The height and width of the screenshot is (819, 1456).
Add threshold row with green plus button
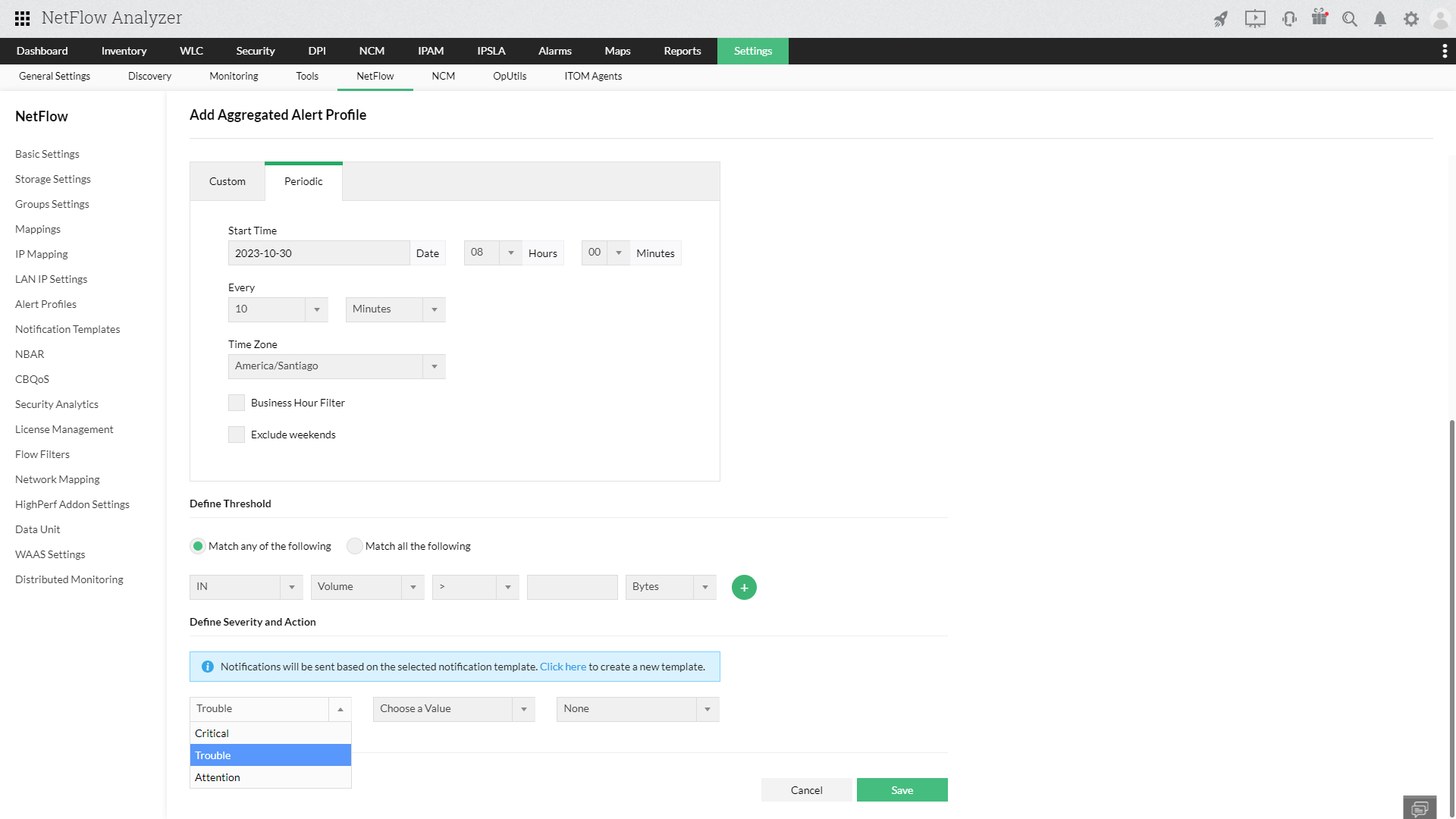pyautogui.click(x=744, y=588)
